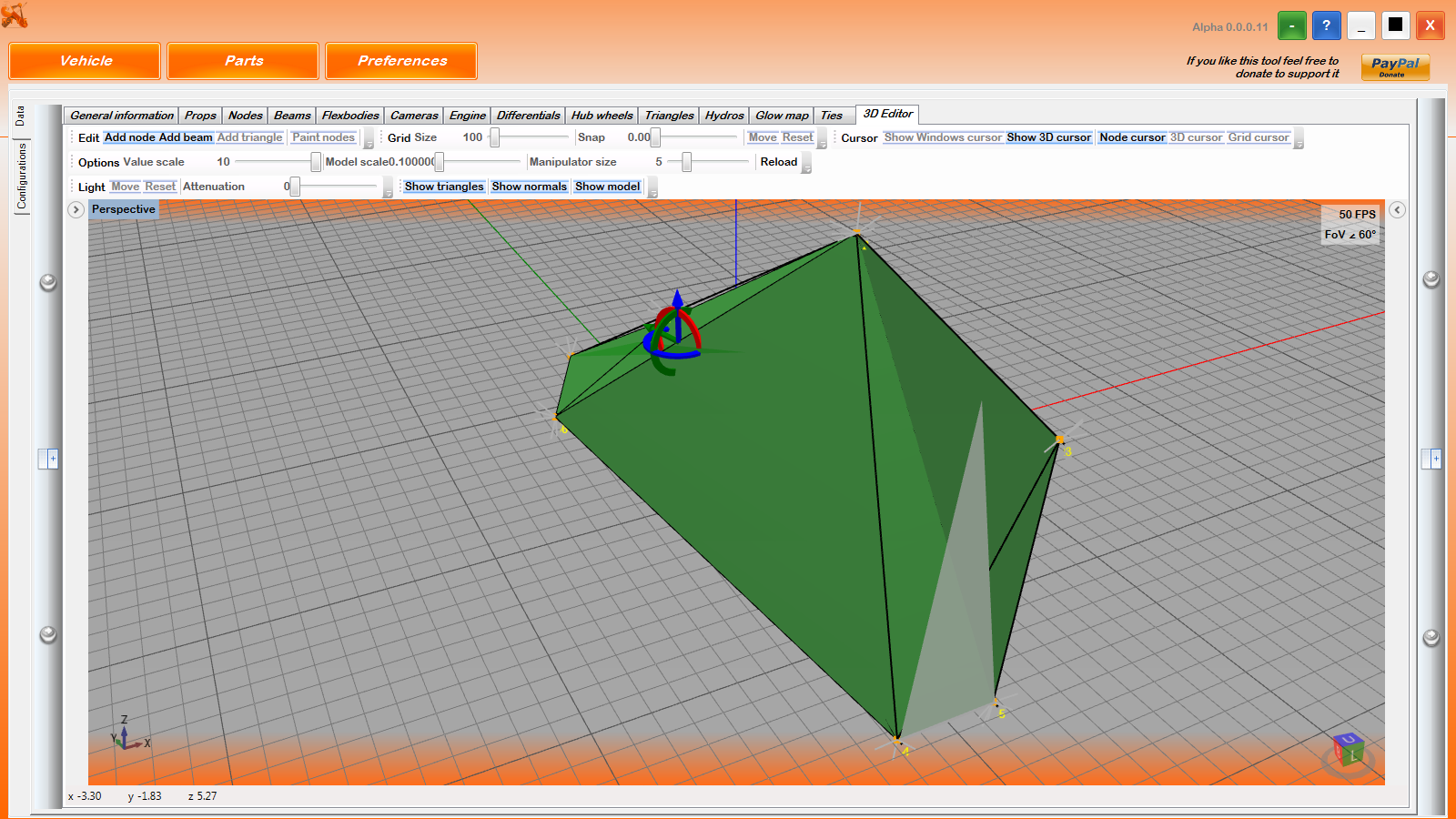This screenshot has width=1456, height=819.
Task: Adjust the Grid Size slider
Action: (531, 137)
